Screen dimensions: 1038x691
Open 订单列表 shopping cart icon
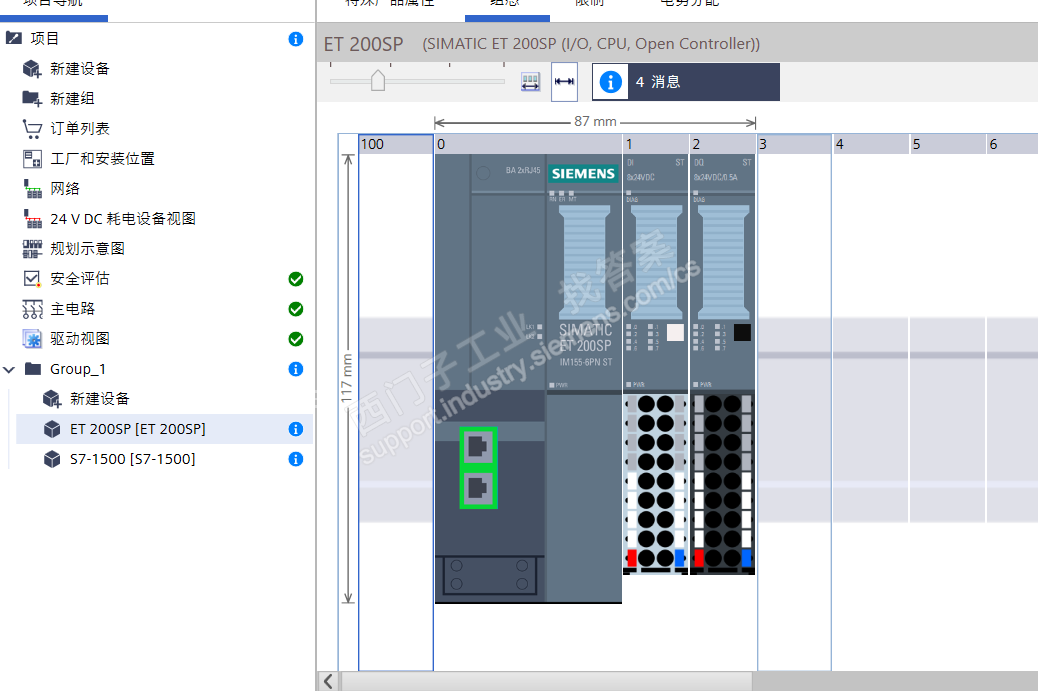click(32, 129)
